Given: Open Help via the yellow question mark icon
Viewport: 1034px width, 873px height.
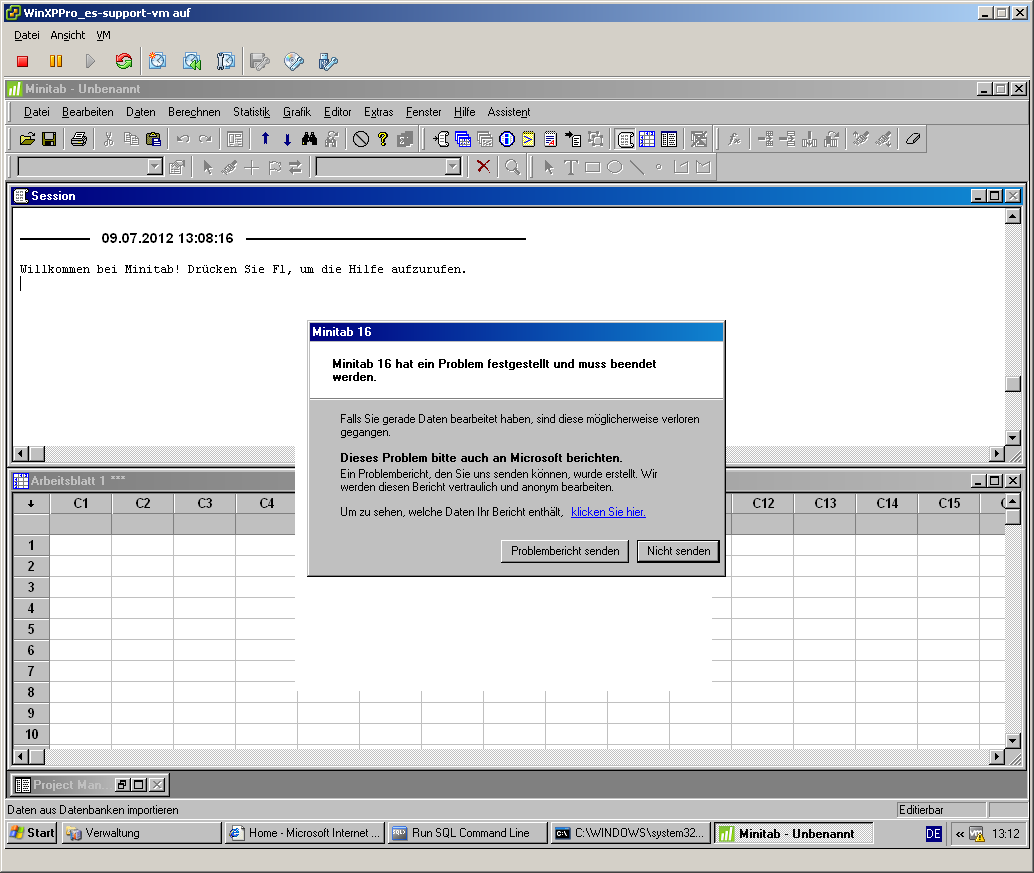Looking at the screenshot, I should [x=382, y=139].
